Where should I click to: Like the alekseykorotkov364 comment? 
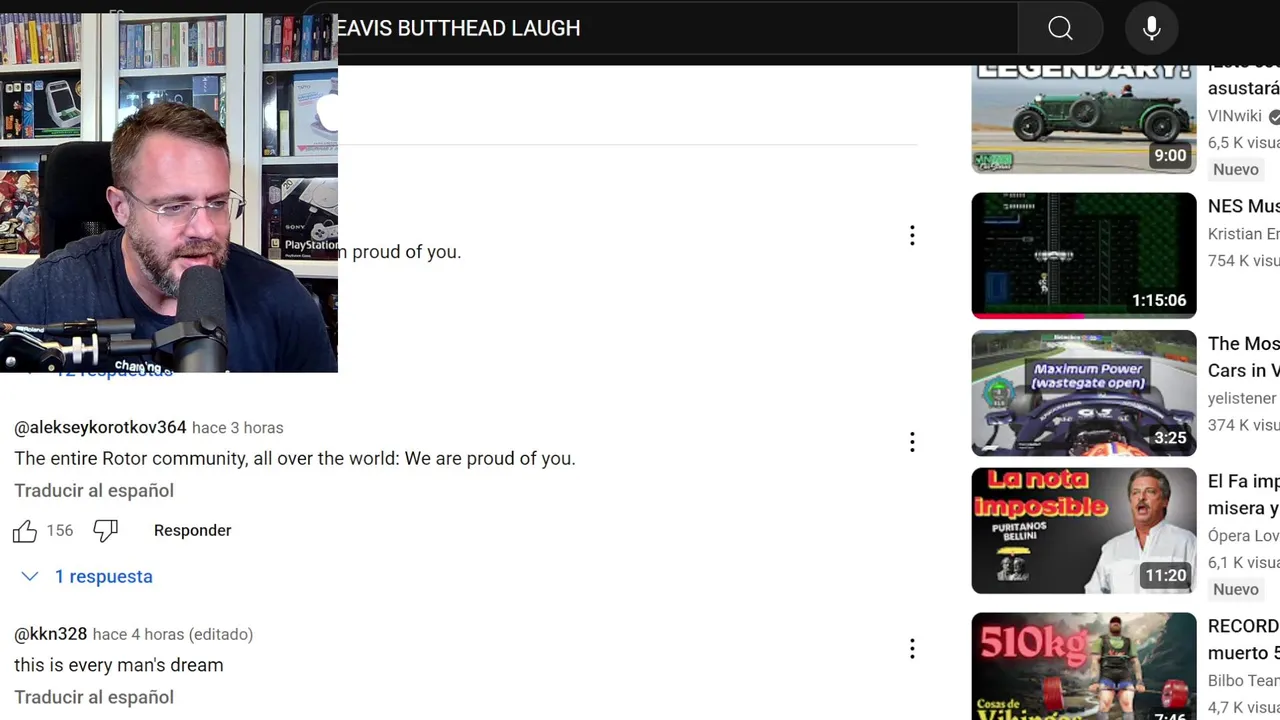[x=25, y=531]
